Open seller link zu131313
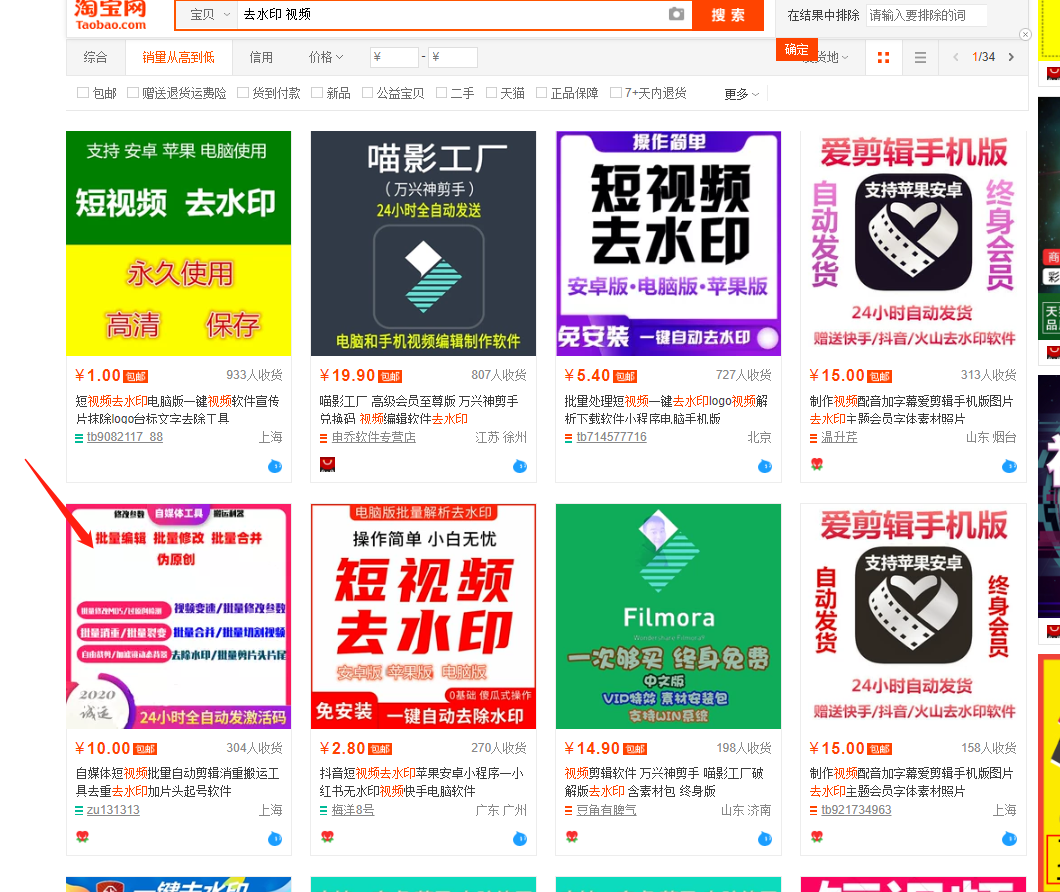The image size is (1060, 892). (x=113, y=809)
